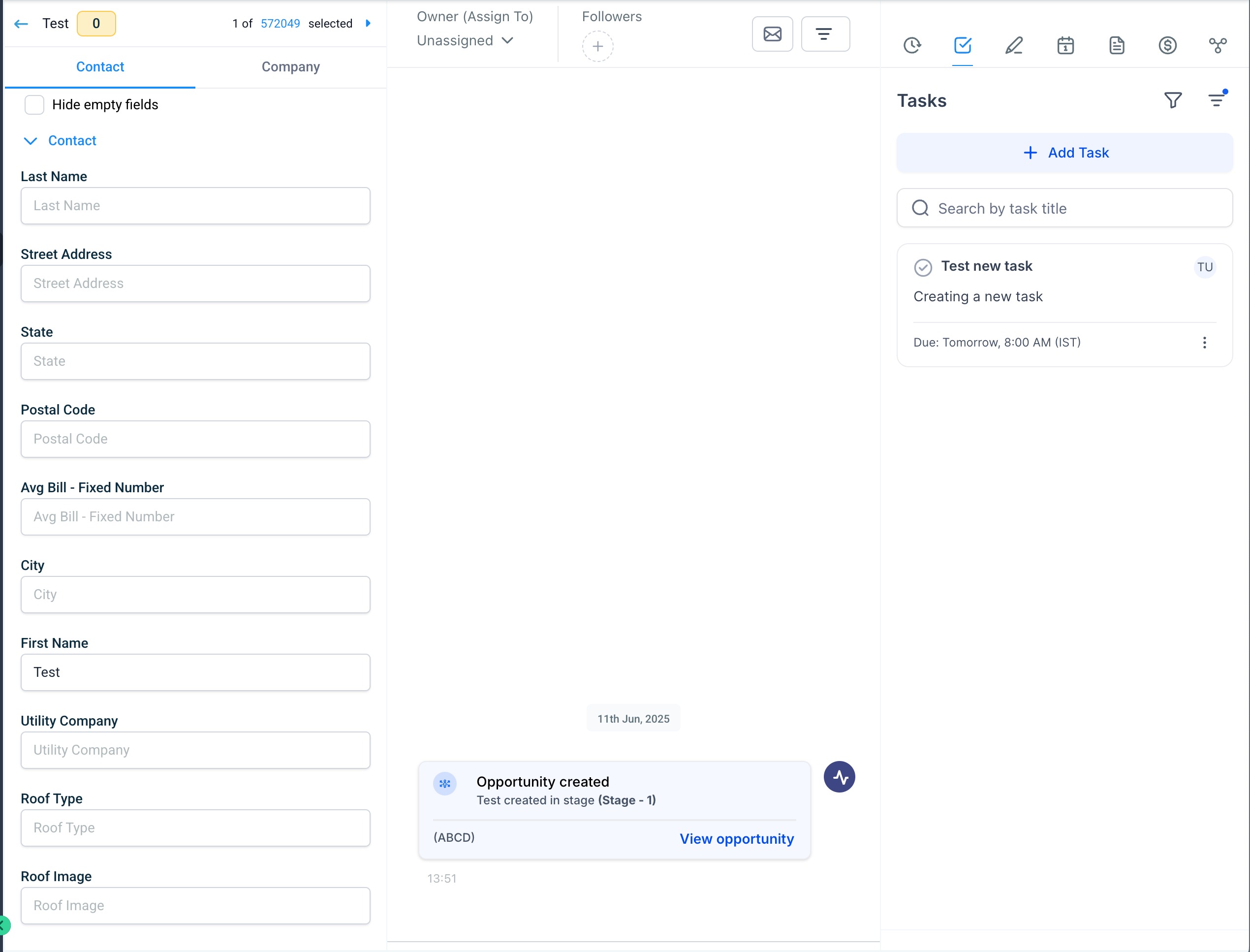The image size is (1250, 952).
Task: Open the associations nodes icon
Action: (x=1218, y=45)
